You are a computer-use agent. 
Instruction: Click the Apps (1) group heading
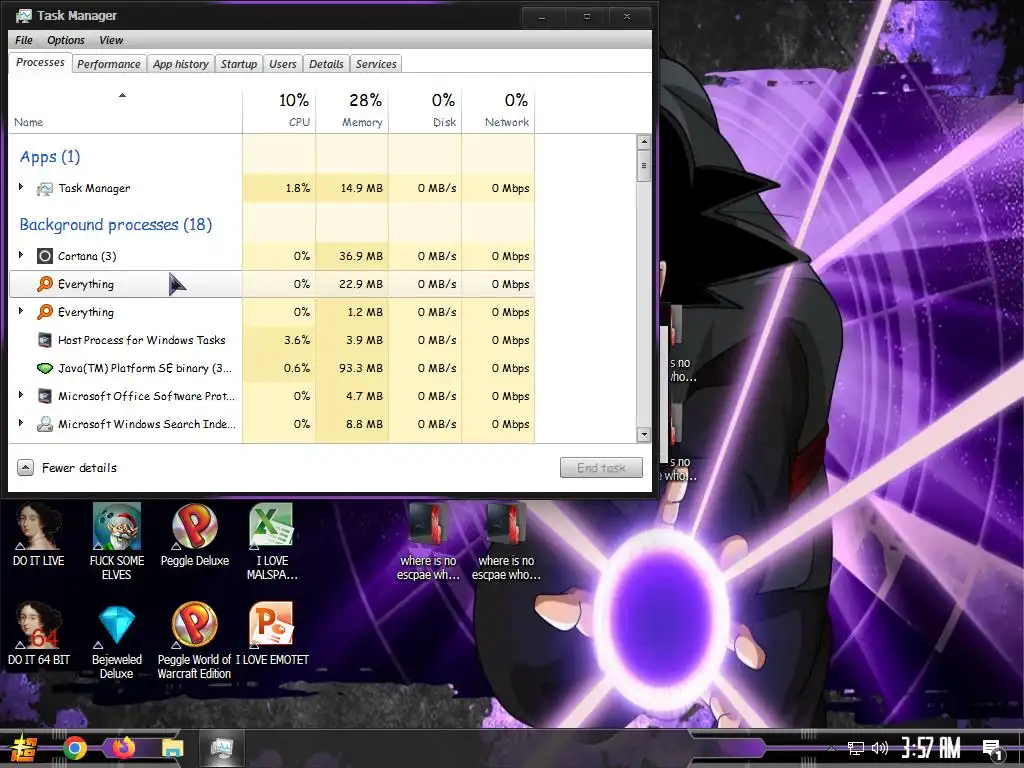click(x=50, y=157)
